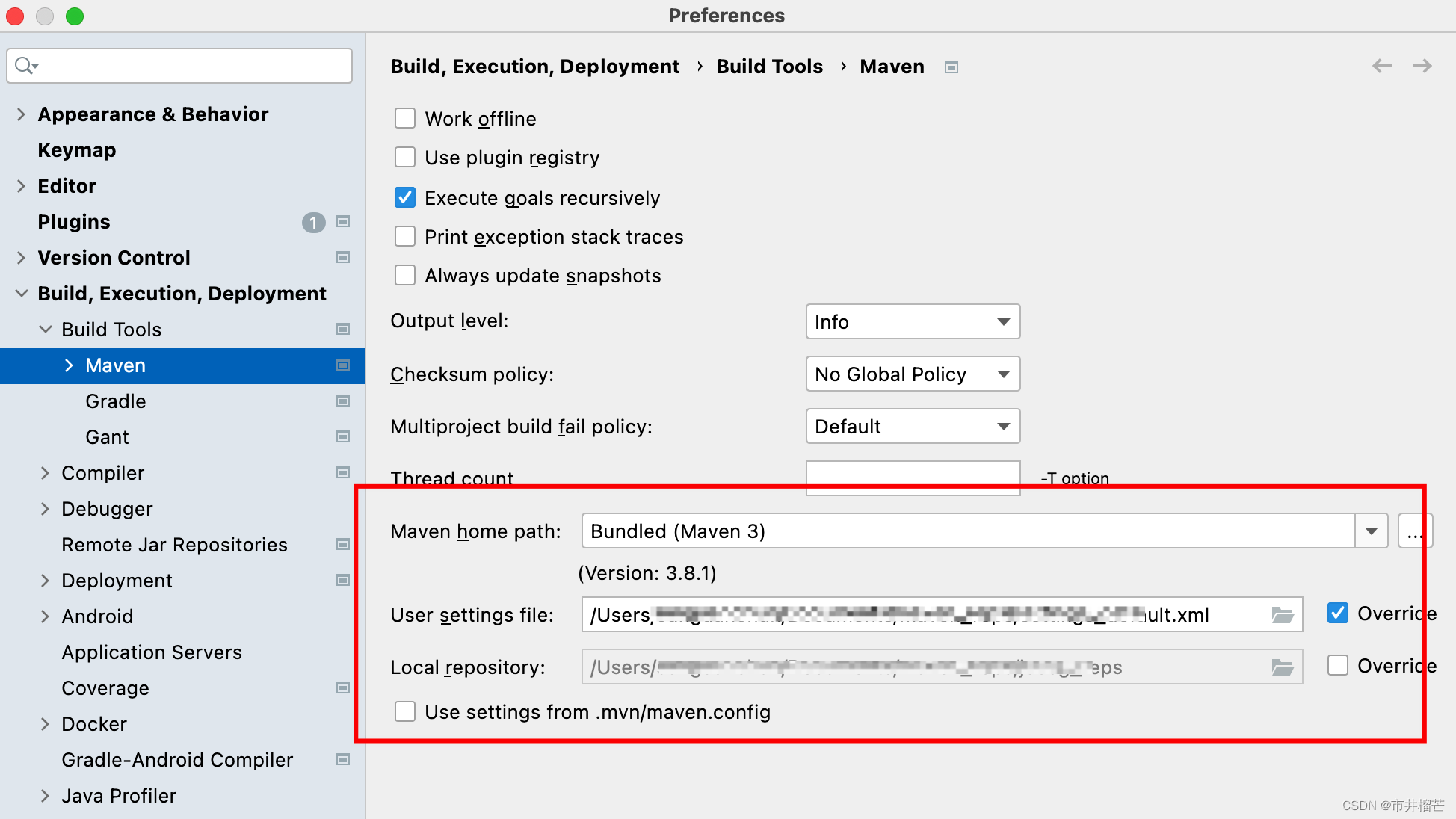Click project settings icon next to Gradle
This screenshot has height=819, width=1456.
point(343,401)
